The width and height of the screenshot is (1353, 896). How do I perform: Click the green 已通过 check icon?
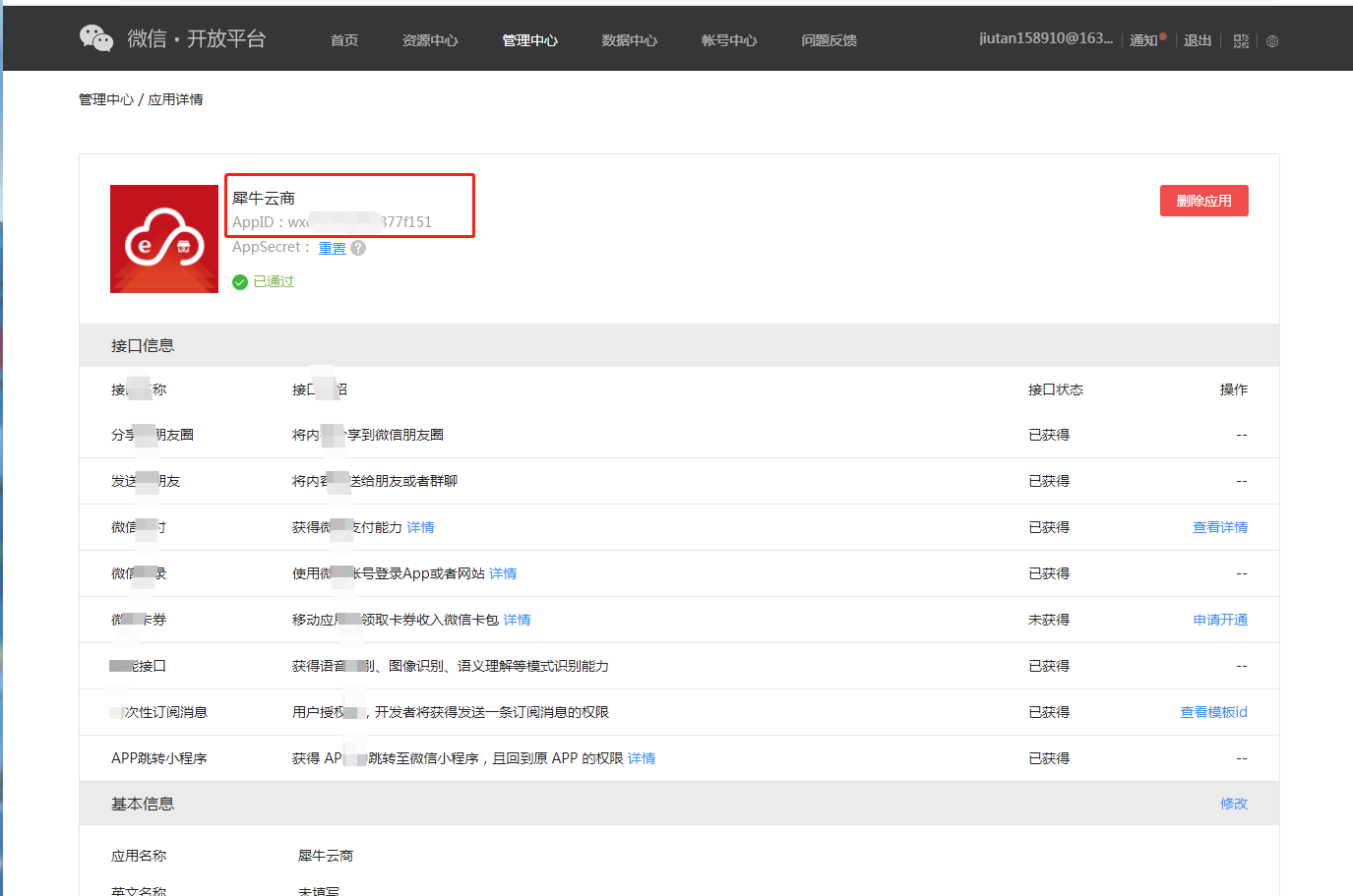click(240, 282)
